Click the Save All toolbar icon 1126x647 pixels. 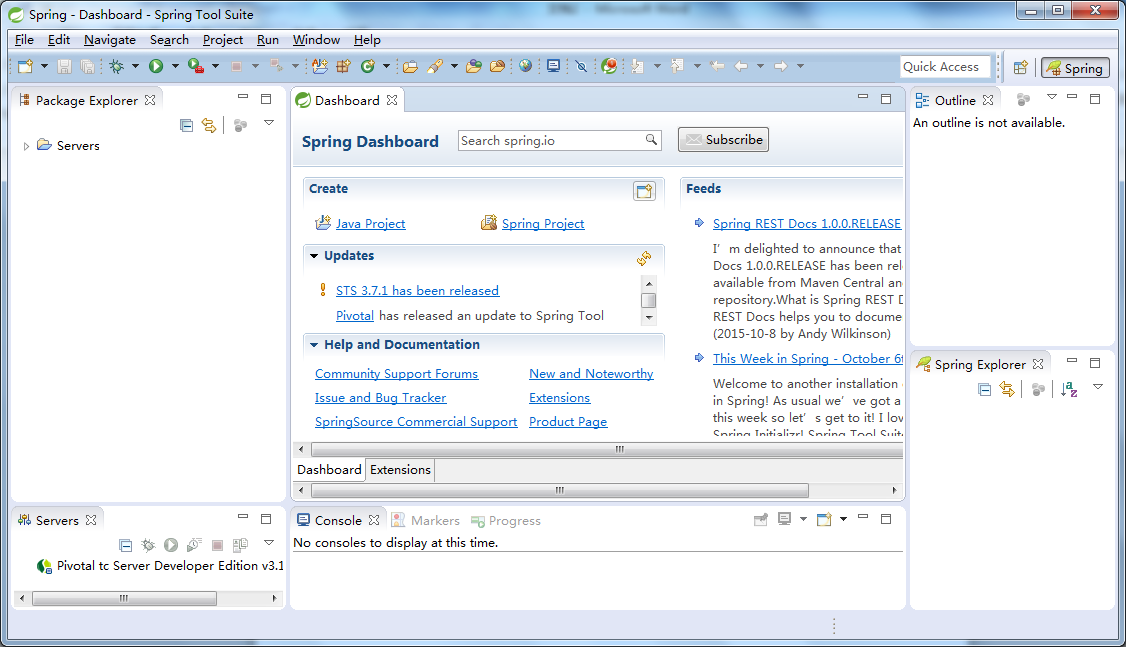point(88,66)
